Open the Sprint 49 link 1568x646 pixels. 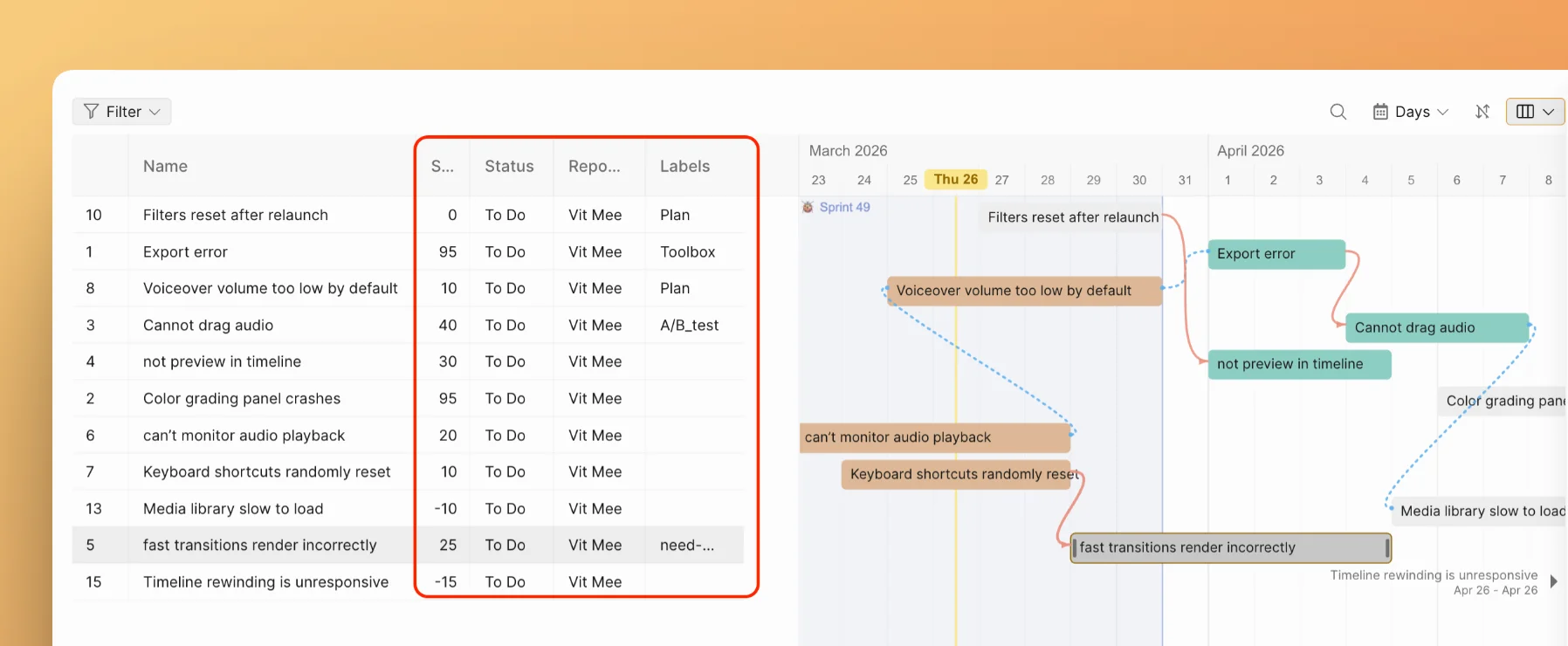[844, 207]
